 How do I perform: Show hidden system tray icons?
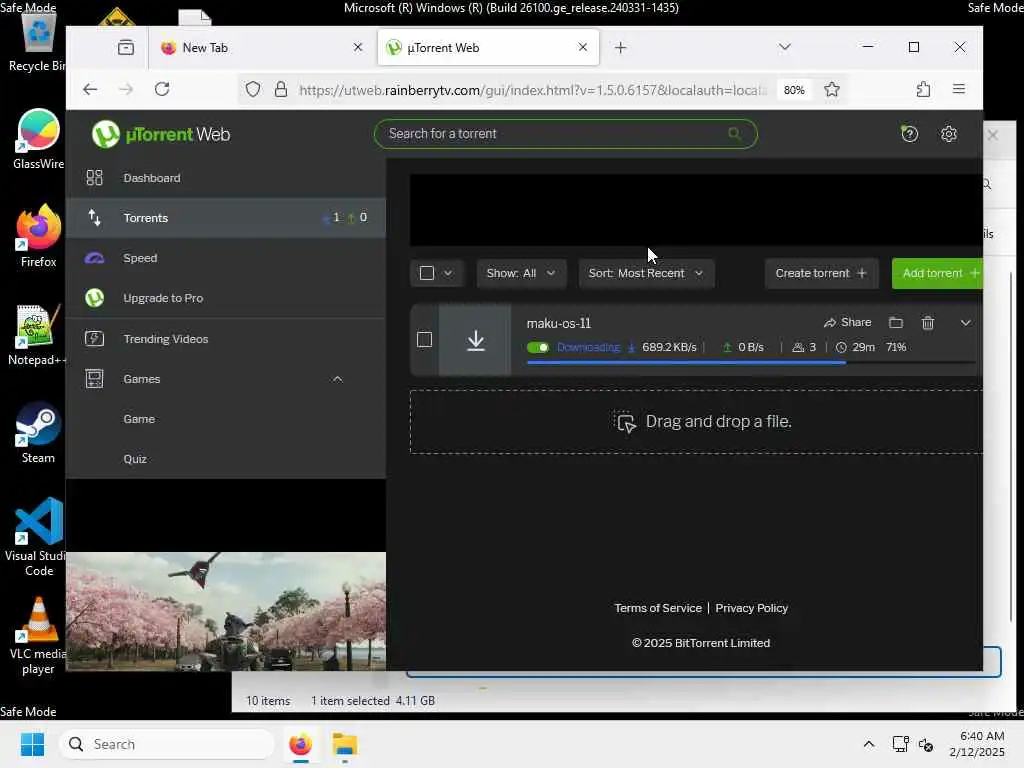[x=869, y=744]
